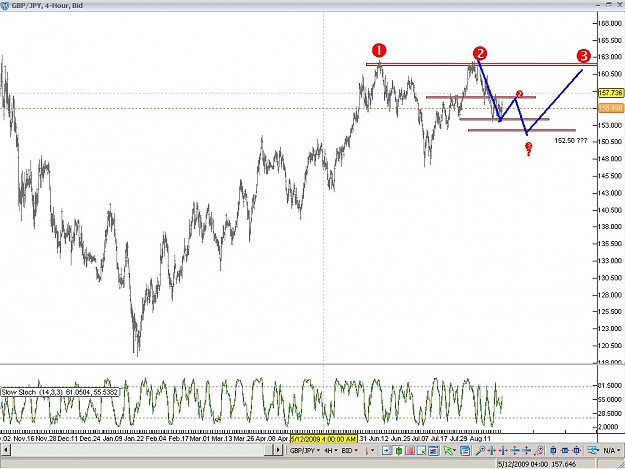Click the zoom-in magnifier with plus
625x469 pixels.
[x=480, y=451]
